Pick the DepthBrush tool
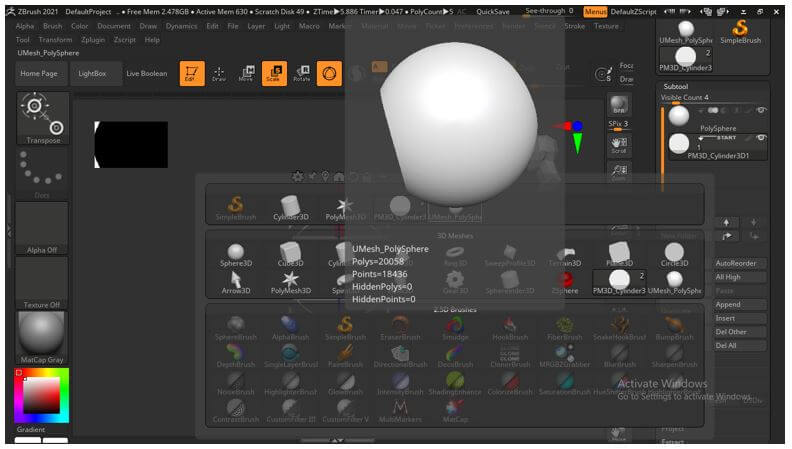Viewport: 792px width, 449px height. point(235,356)
